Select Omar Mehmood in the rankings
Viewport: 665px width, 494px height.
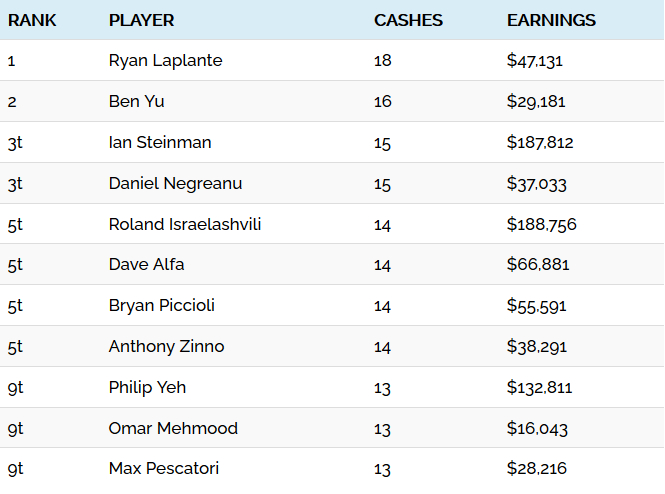point(173,428)
